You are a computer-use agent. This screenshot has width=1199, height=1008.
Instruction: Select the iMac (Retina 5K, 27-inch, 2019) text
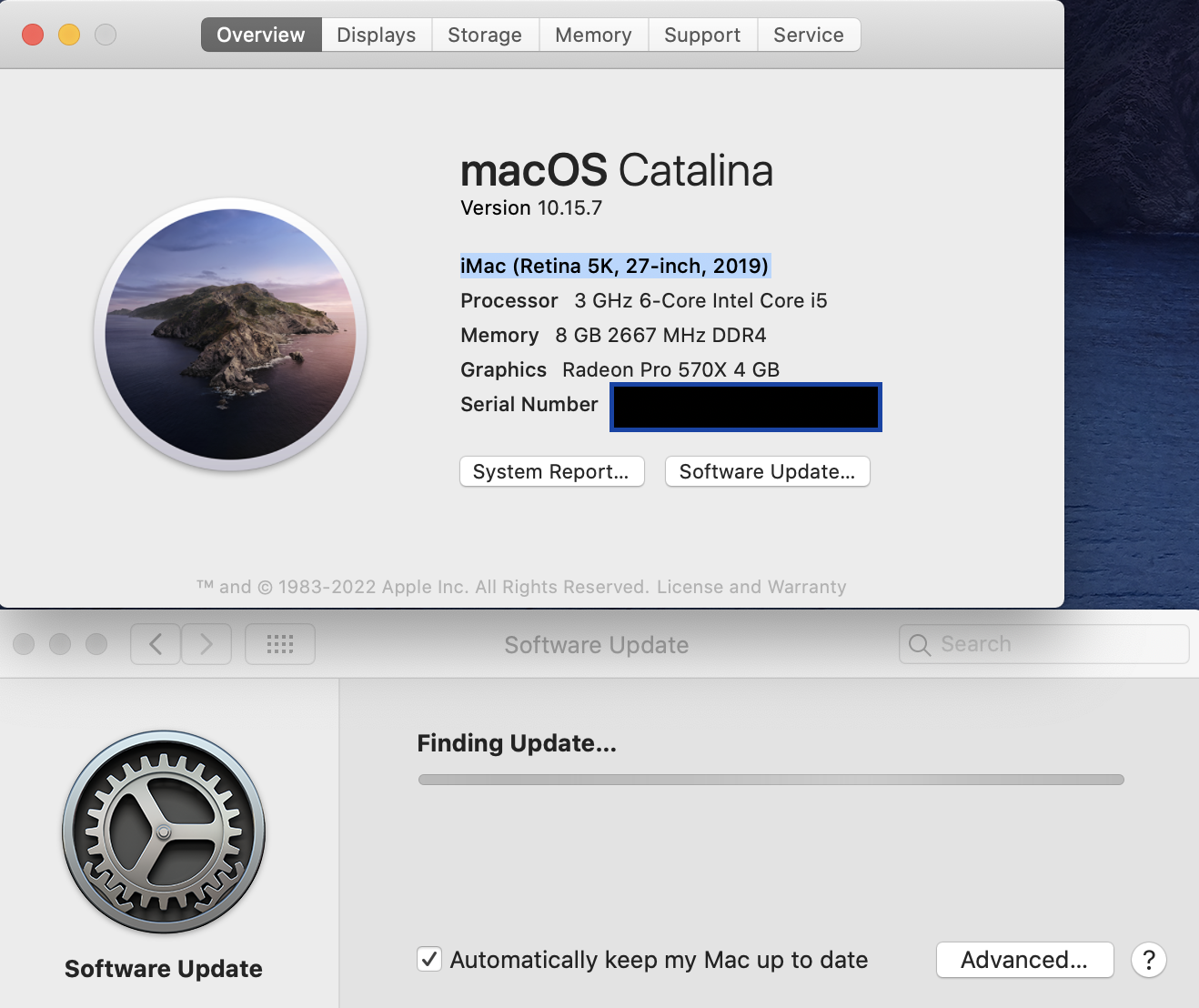tap(615, 266)
